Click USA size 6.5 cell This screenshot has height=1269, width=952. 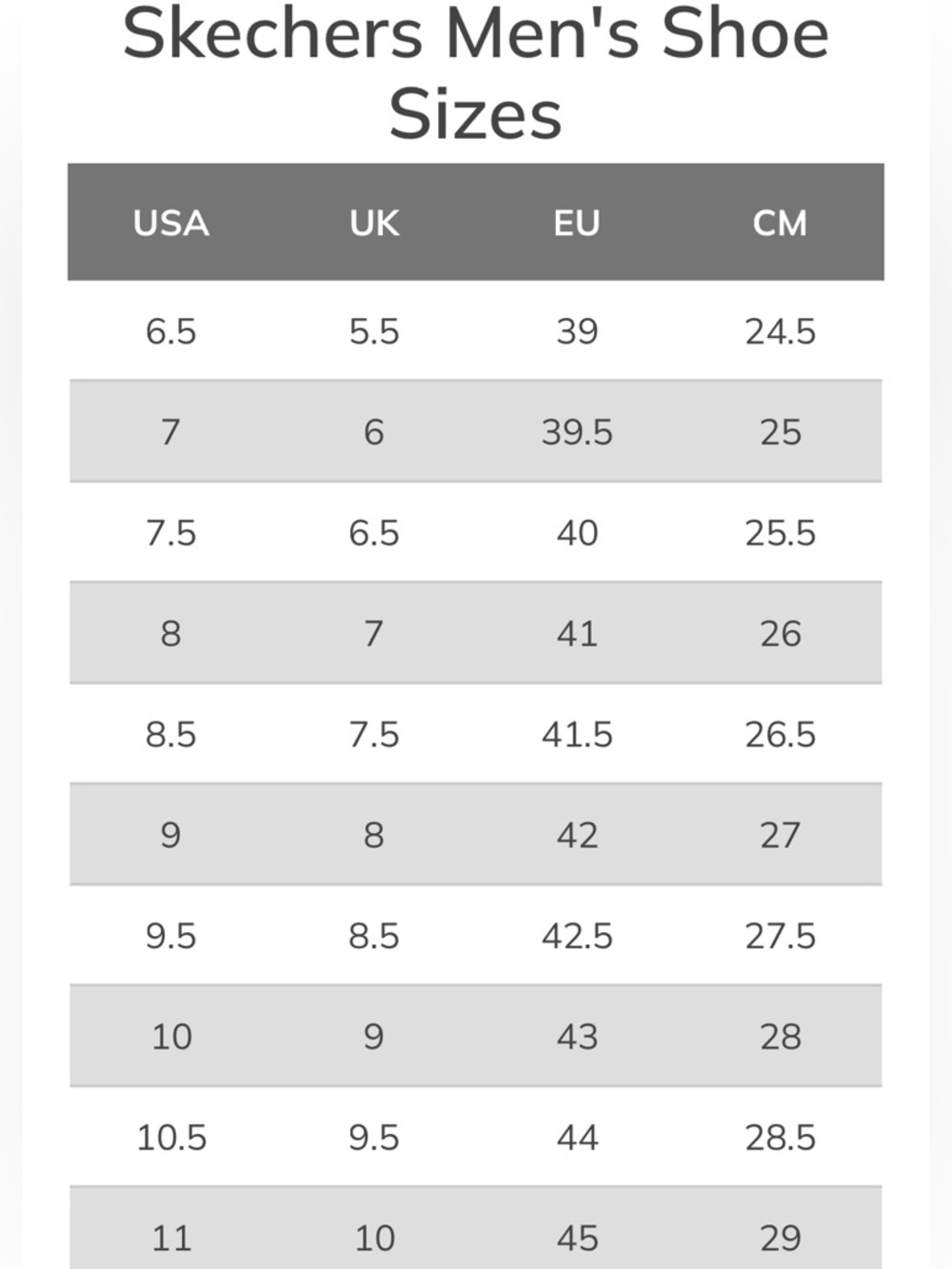coord(171,331)
